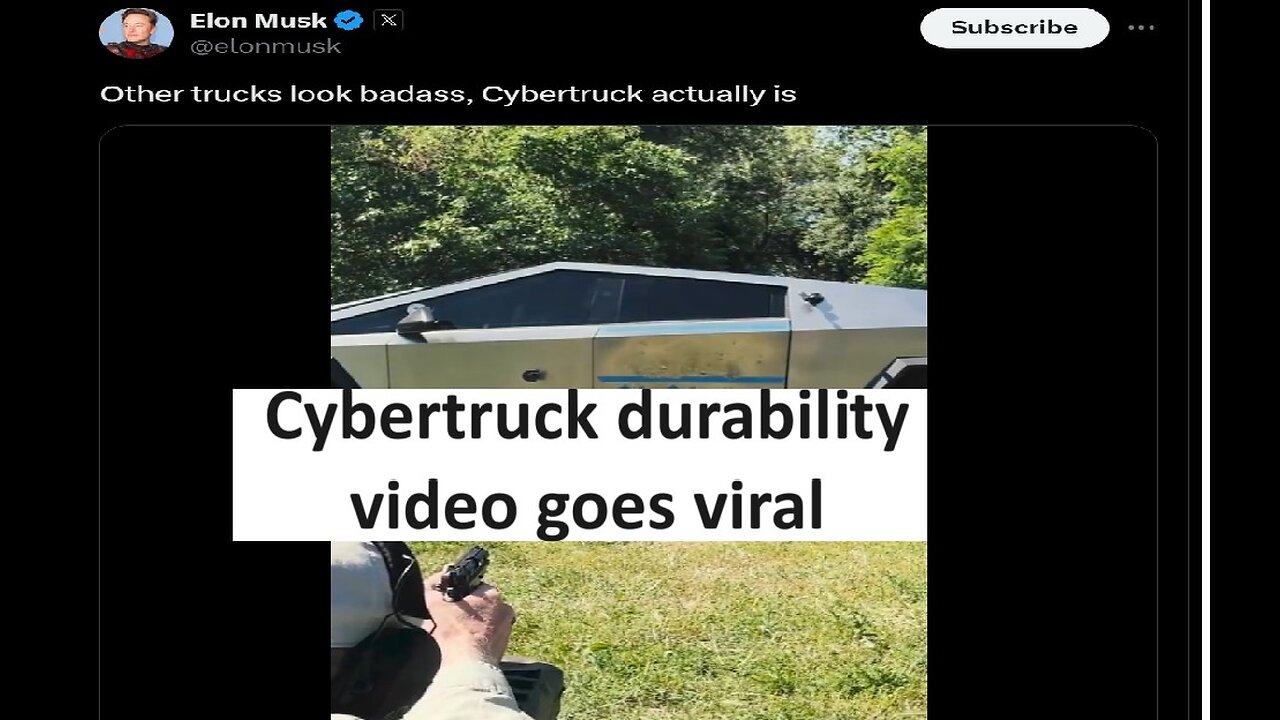This screenshot has width=1280, height=720.
Task: Click the grass area beside the shooter
Action: point(720,630)
